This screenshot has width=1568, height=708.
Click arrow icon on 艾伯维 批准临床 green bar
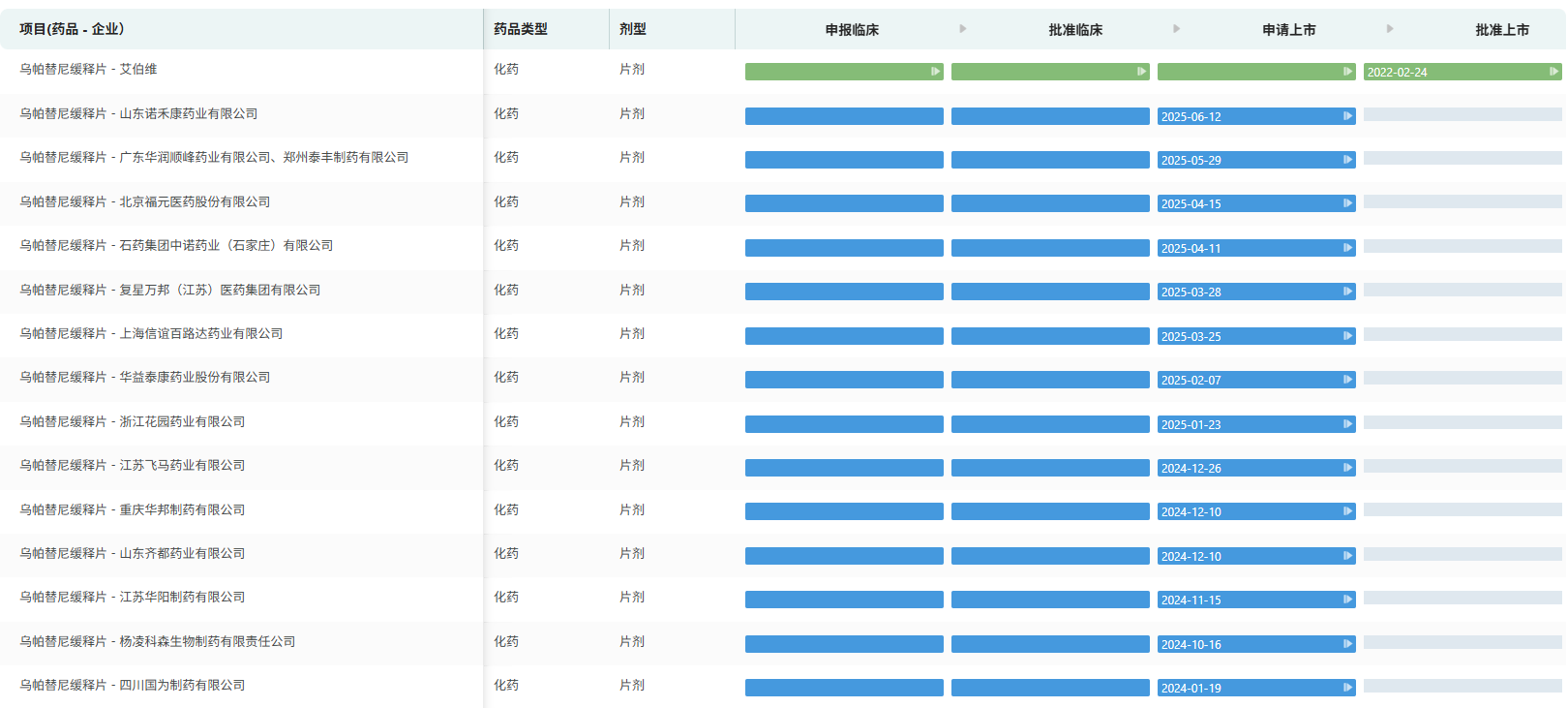[x=1141, y=72]
